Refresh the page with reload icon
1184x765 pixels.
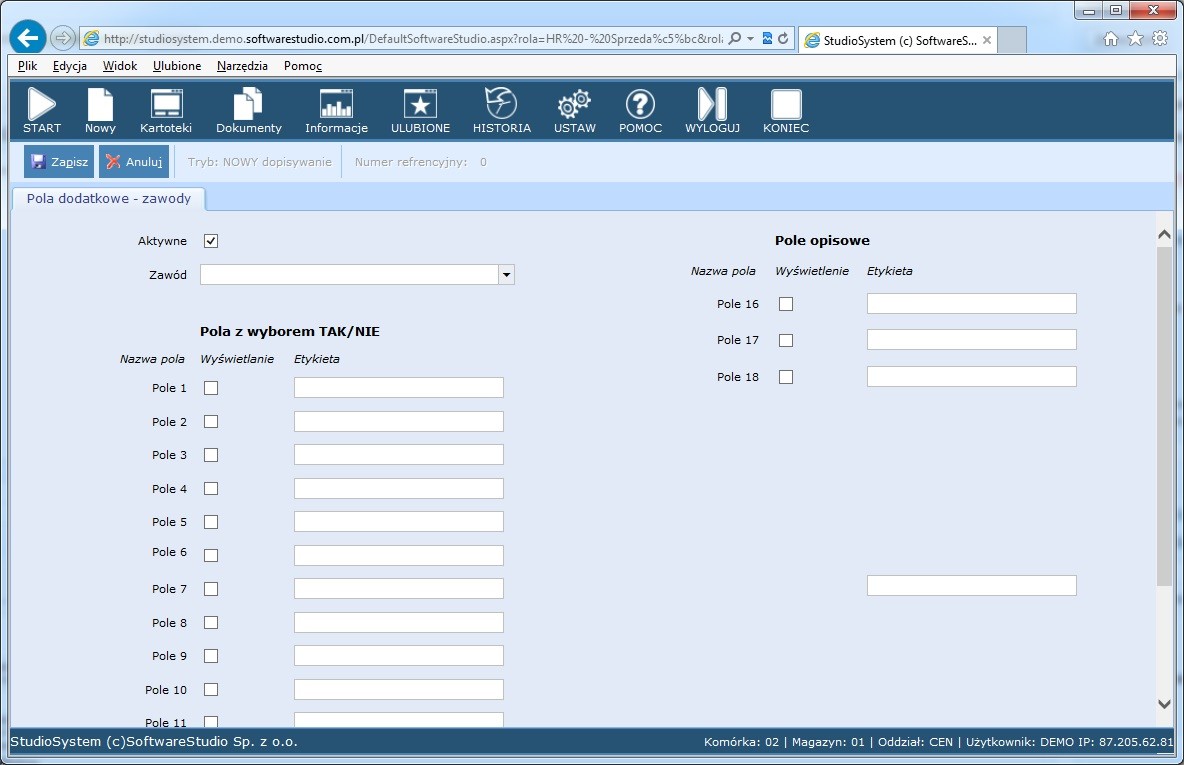pyautogui.click(x=783, y=39)
